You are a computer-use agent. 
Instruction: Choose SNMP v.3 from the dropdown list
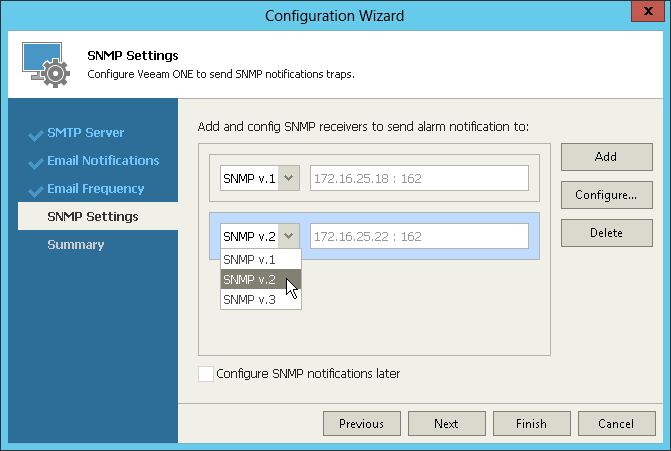[x=260, y=299]
